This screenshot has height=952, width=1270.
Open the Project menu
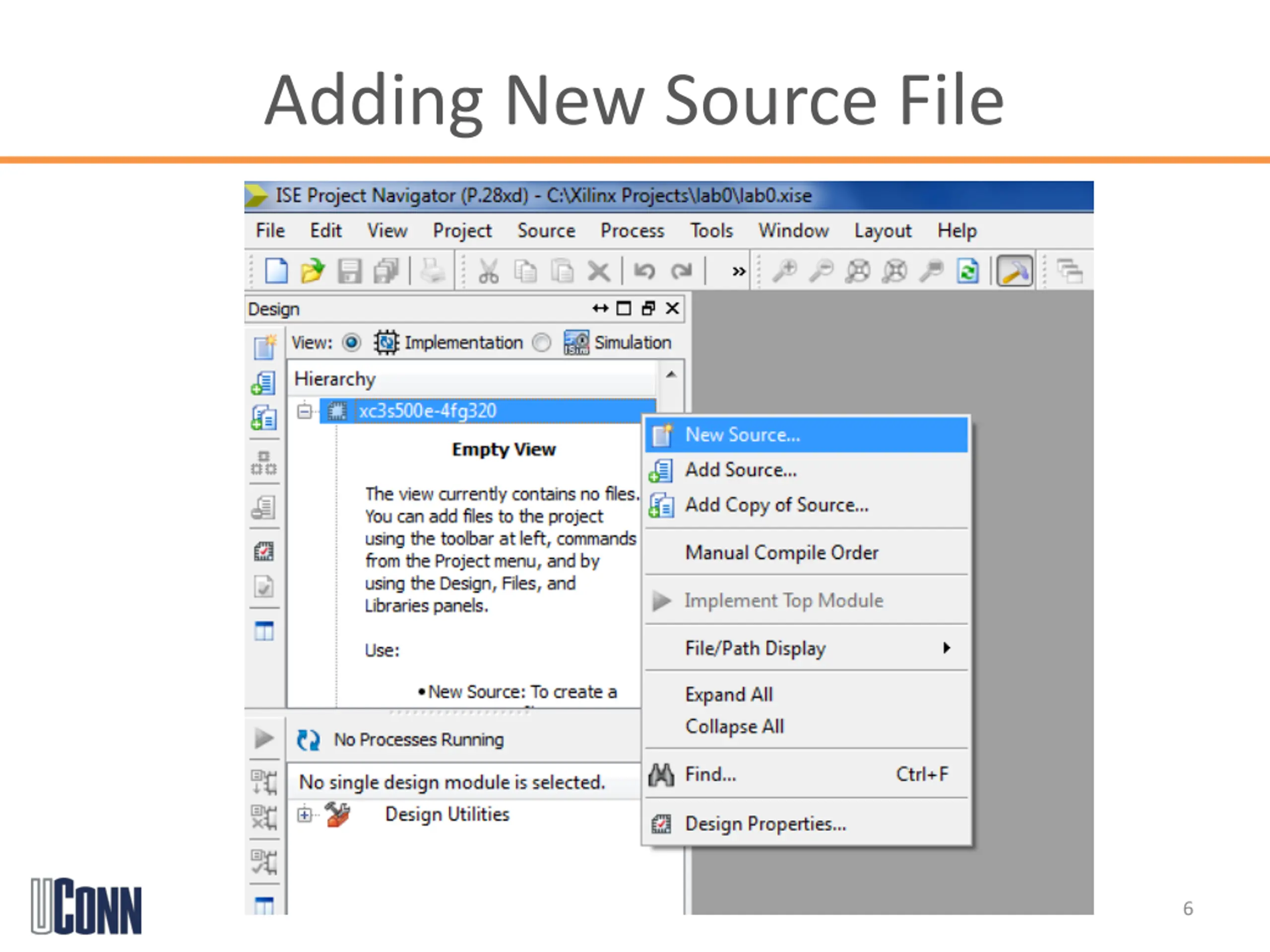462,231
